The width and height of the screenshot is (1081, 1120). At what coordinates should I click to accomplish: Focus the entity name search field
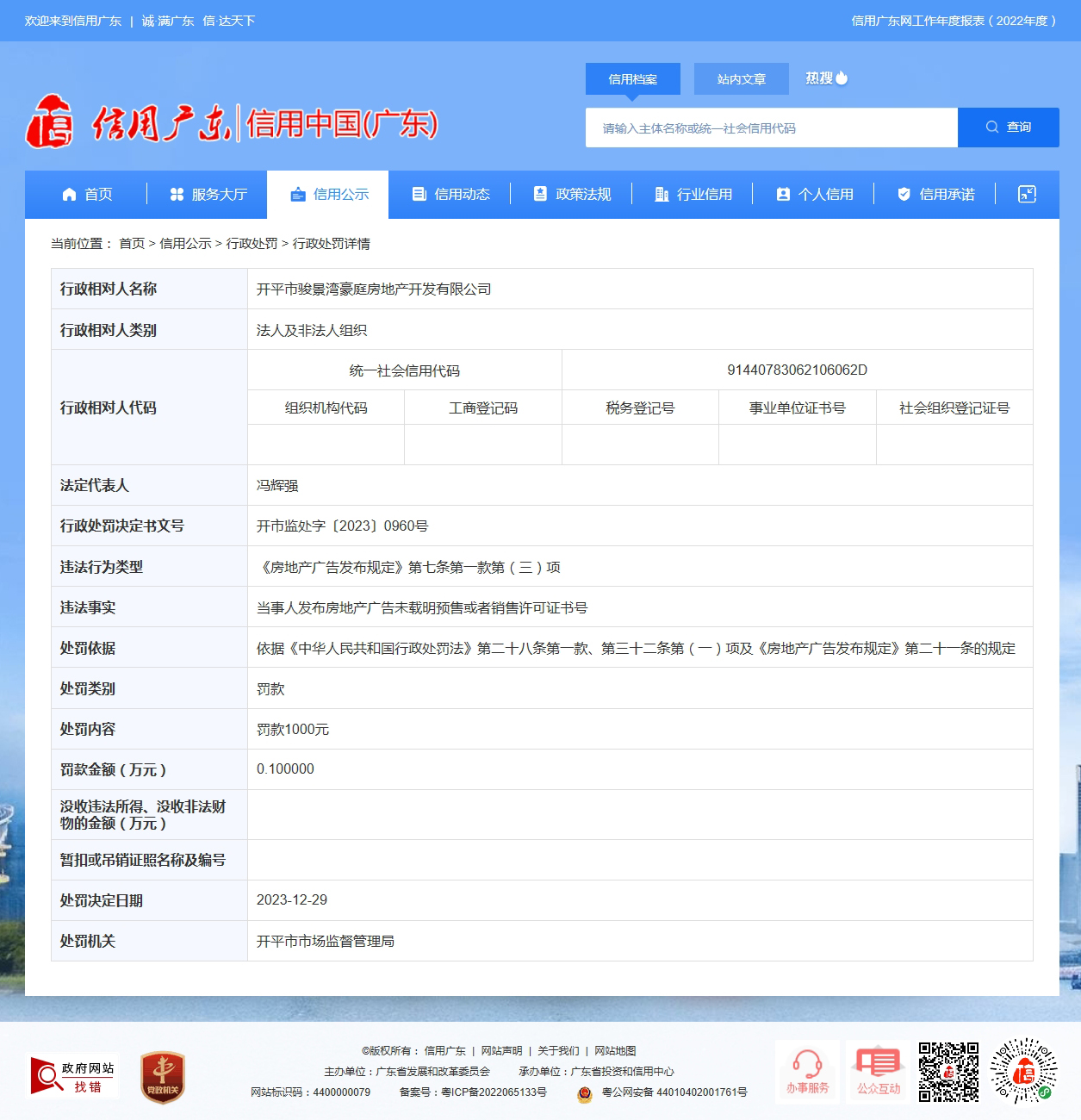(771, 128)
